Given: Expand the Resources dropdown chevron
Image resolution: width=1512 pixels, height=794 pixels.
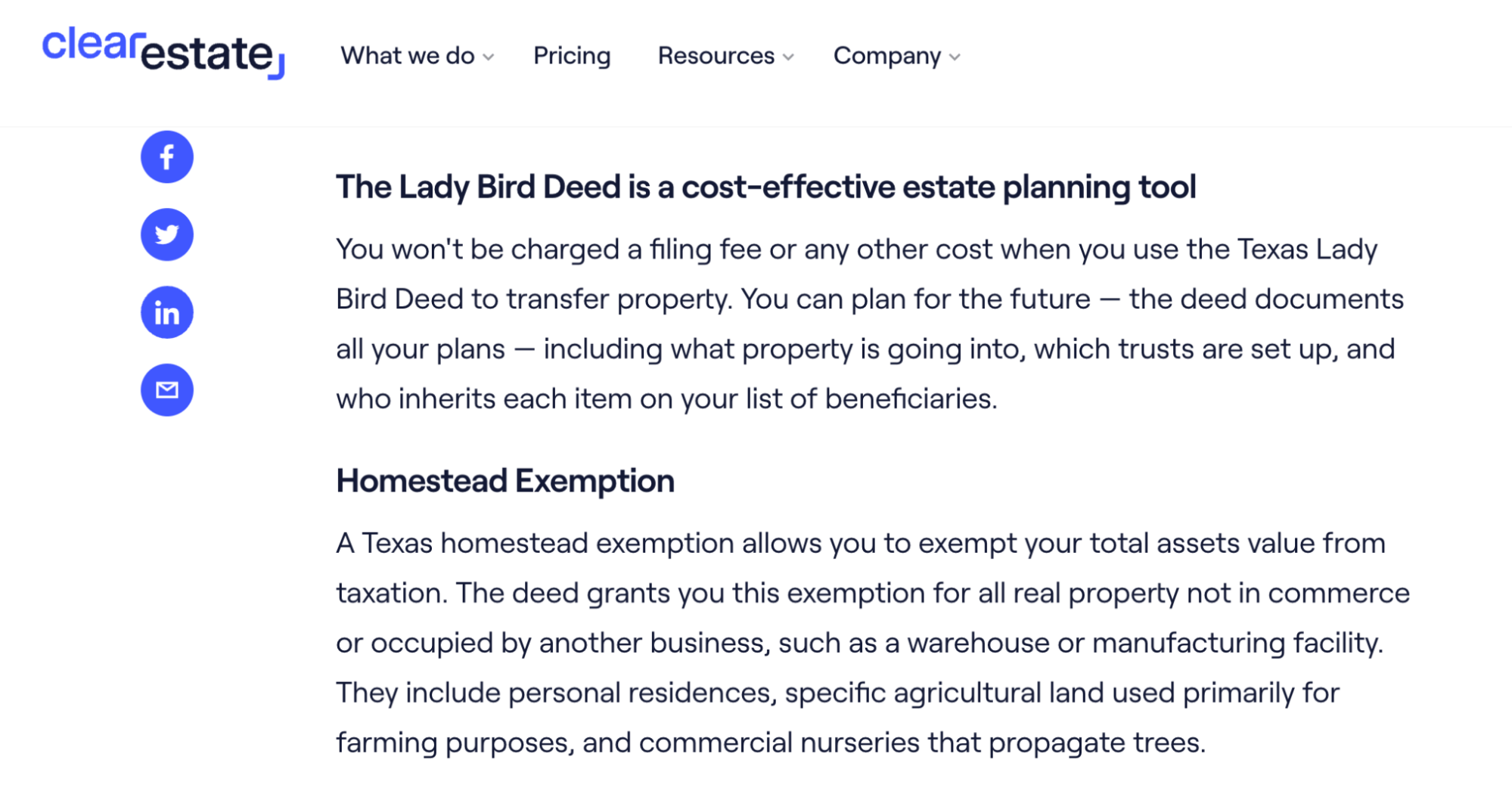Looking at the screenshot, I should pos(787,57).
